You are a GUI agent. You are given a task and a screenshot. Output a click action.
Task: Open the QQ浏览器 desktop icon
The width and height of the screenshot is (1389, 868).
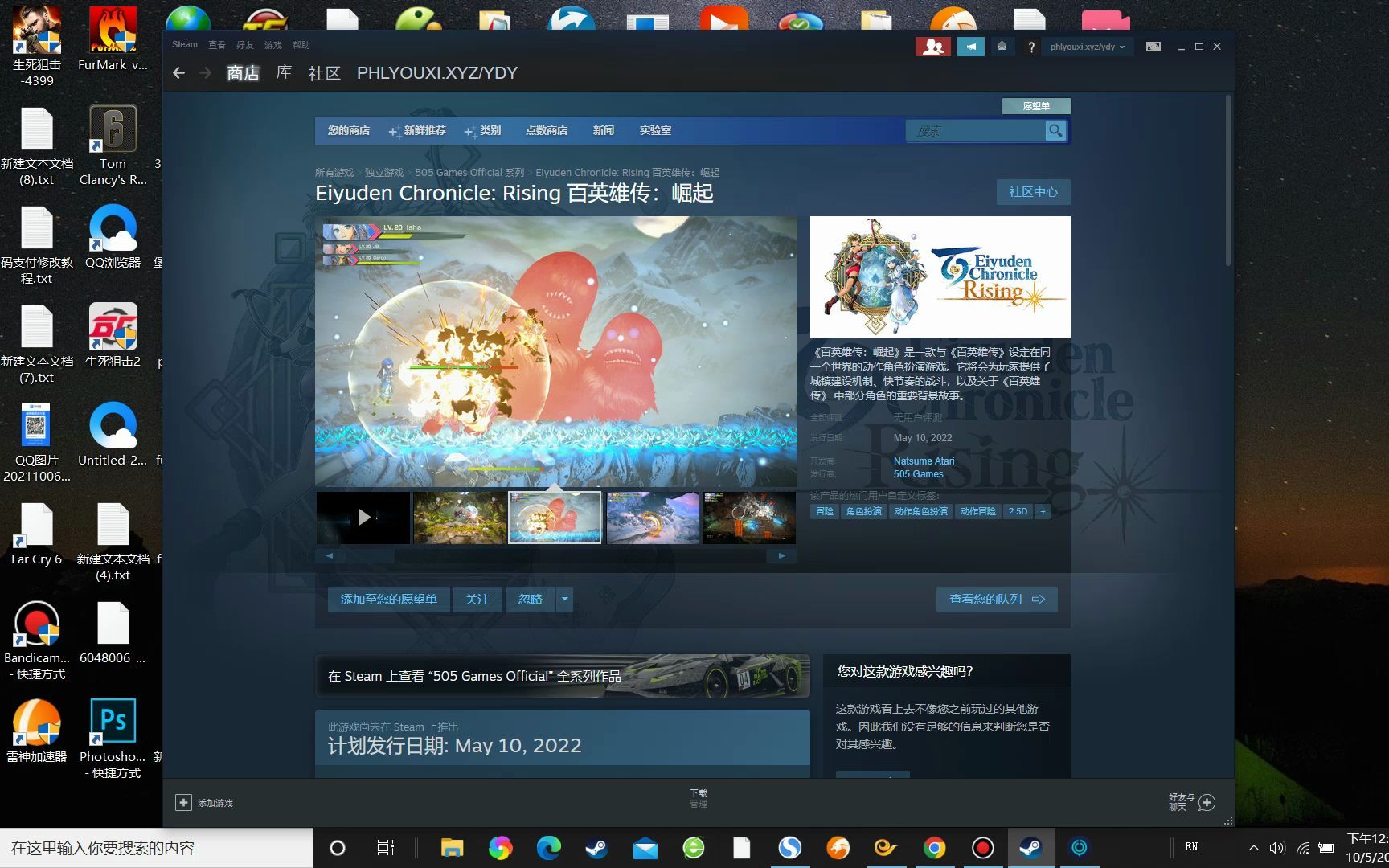pos(113,237)
